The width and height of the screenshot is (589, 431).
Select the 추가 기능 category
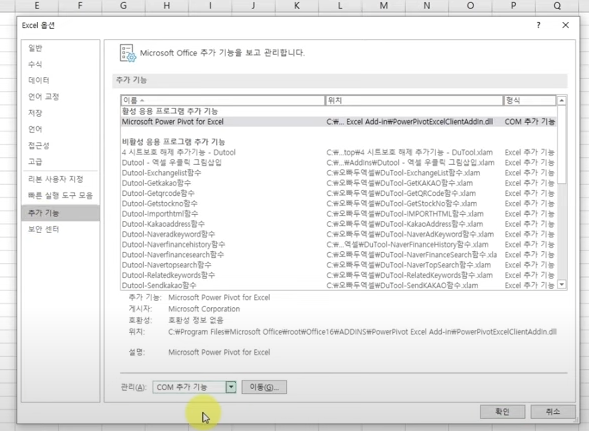coord(60,213)
